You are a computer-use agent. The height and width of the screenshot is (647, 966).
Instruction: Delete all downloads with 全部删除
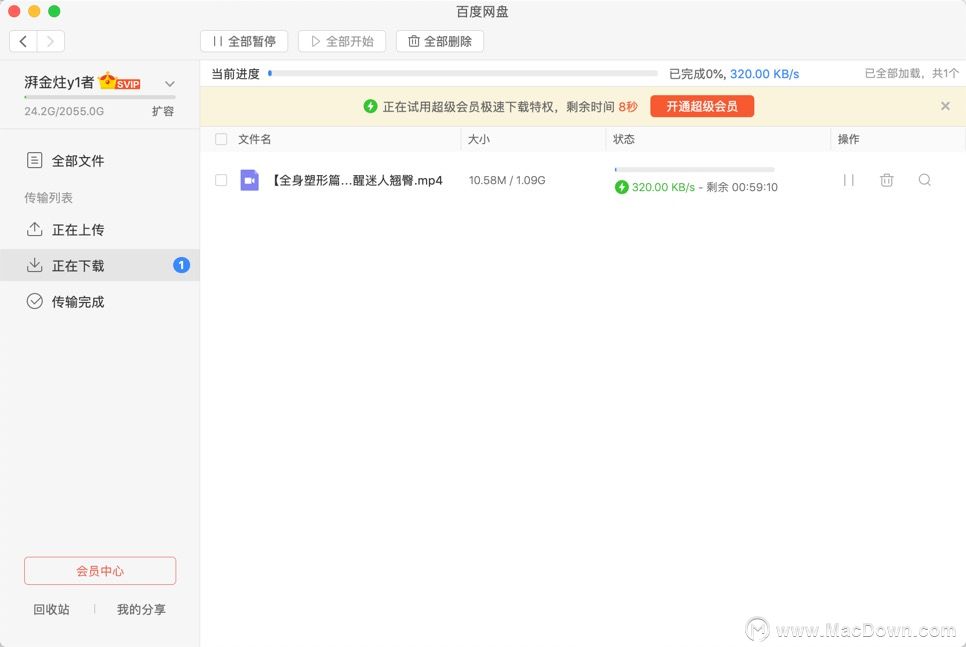440,41
